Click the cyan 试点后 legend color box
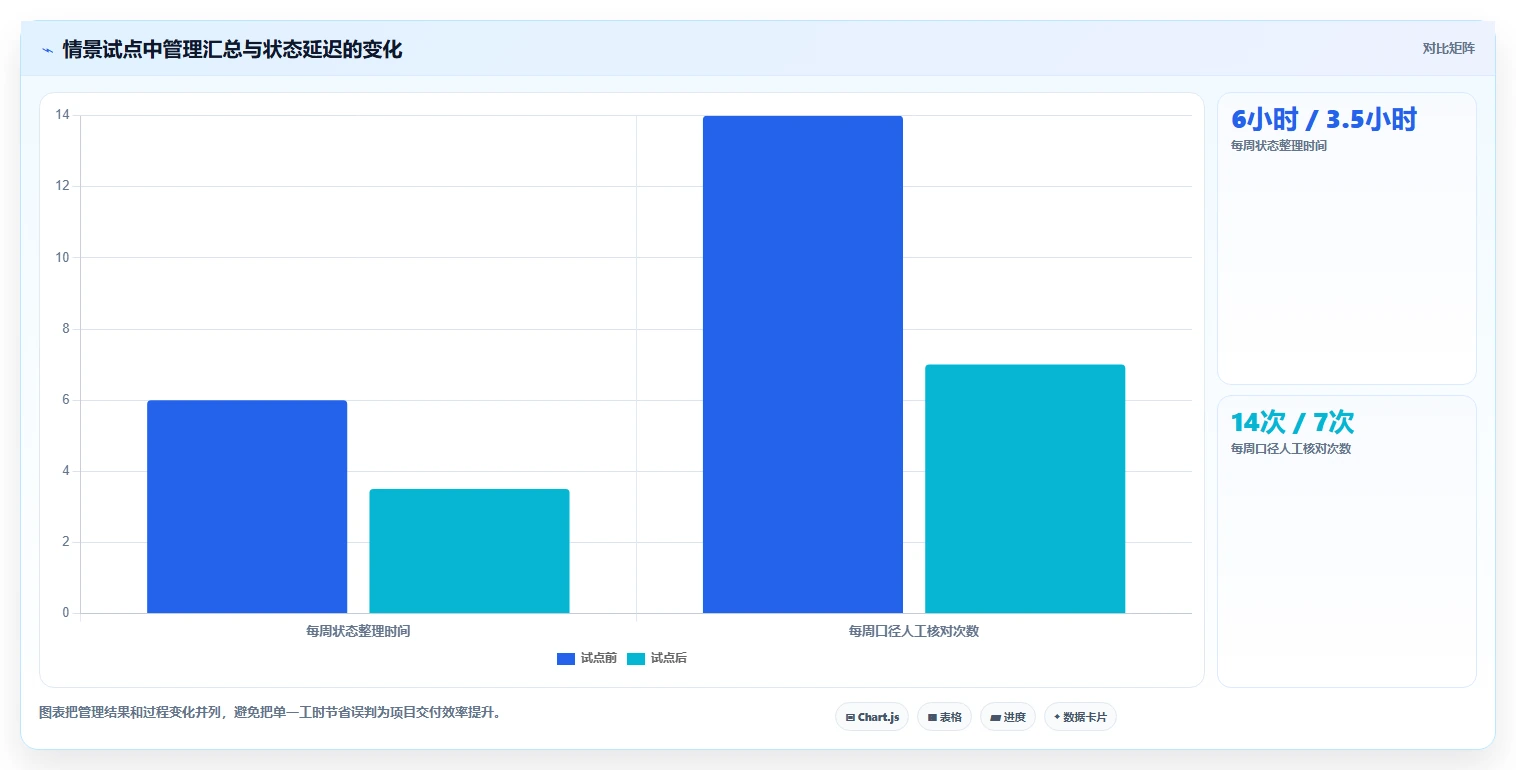1516x770 pixels. pyautogui.click(x=636, y=658)
